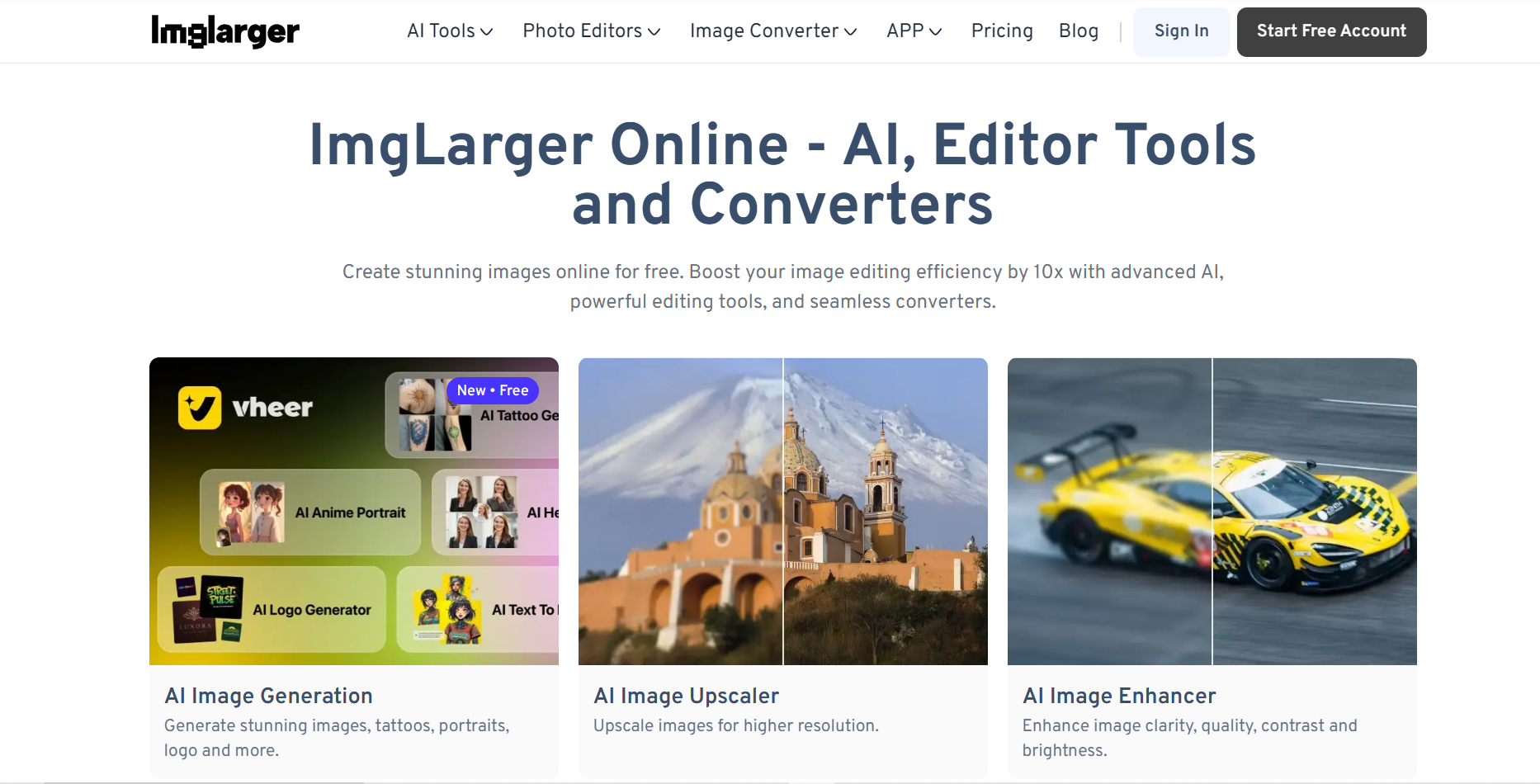
Task: Open the AI Tools menu
Action: (450, 31)
